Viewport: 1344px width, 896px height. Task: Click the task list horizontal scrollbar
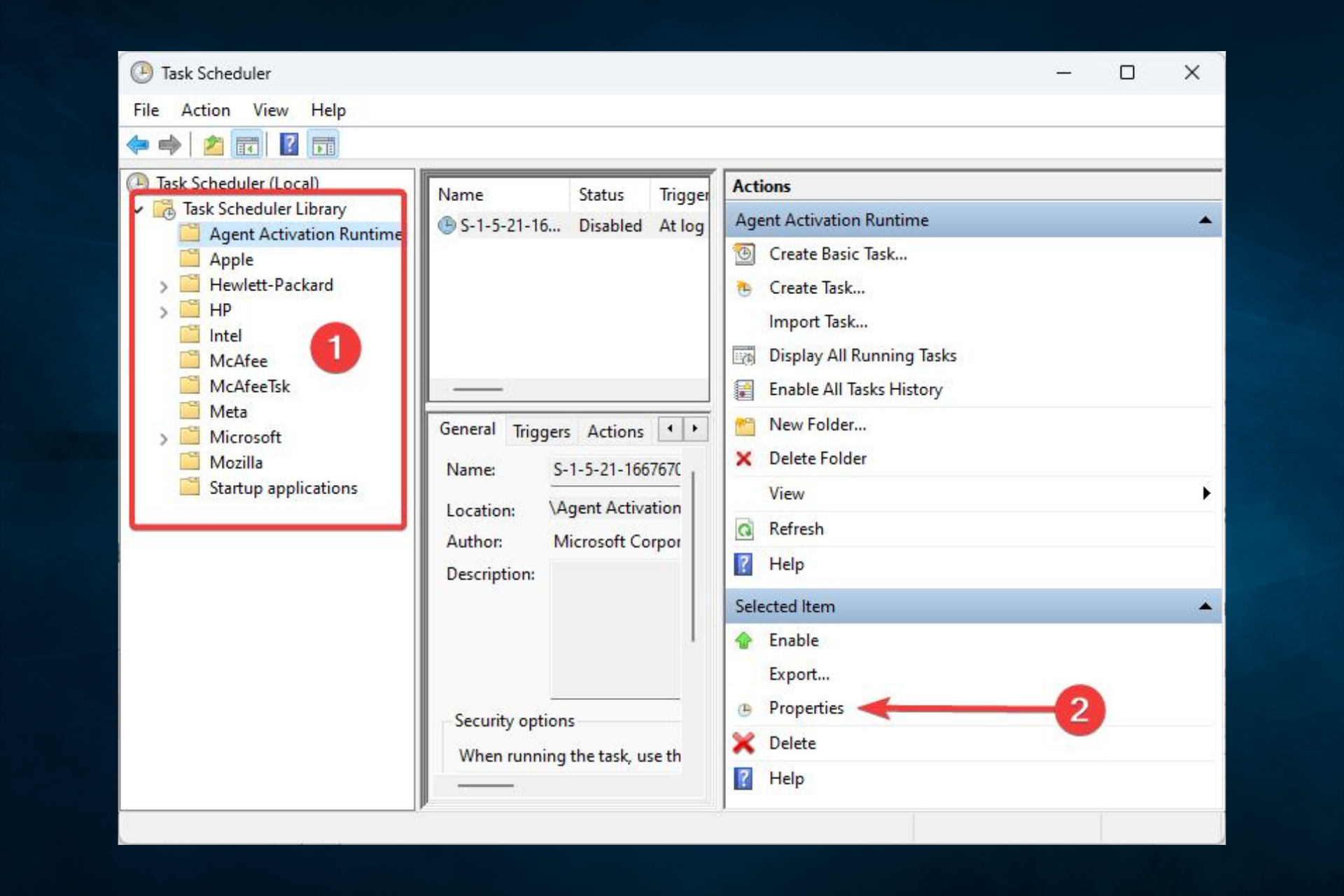(478, 389)
